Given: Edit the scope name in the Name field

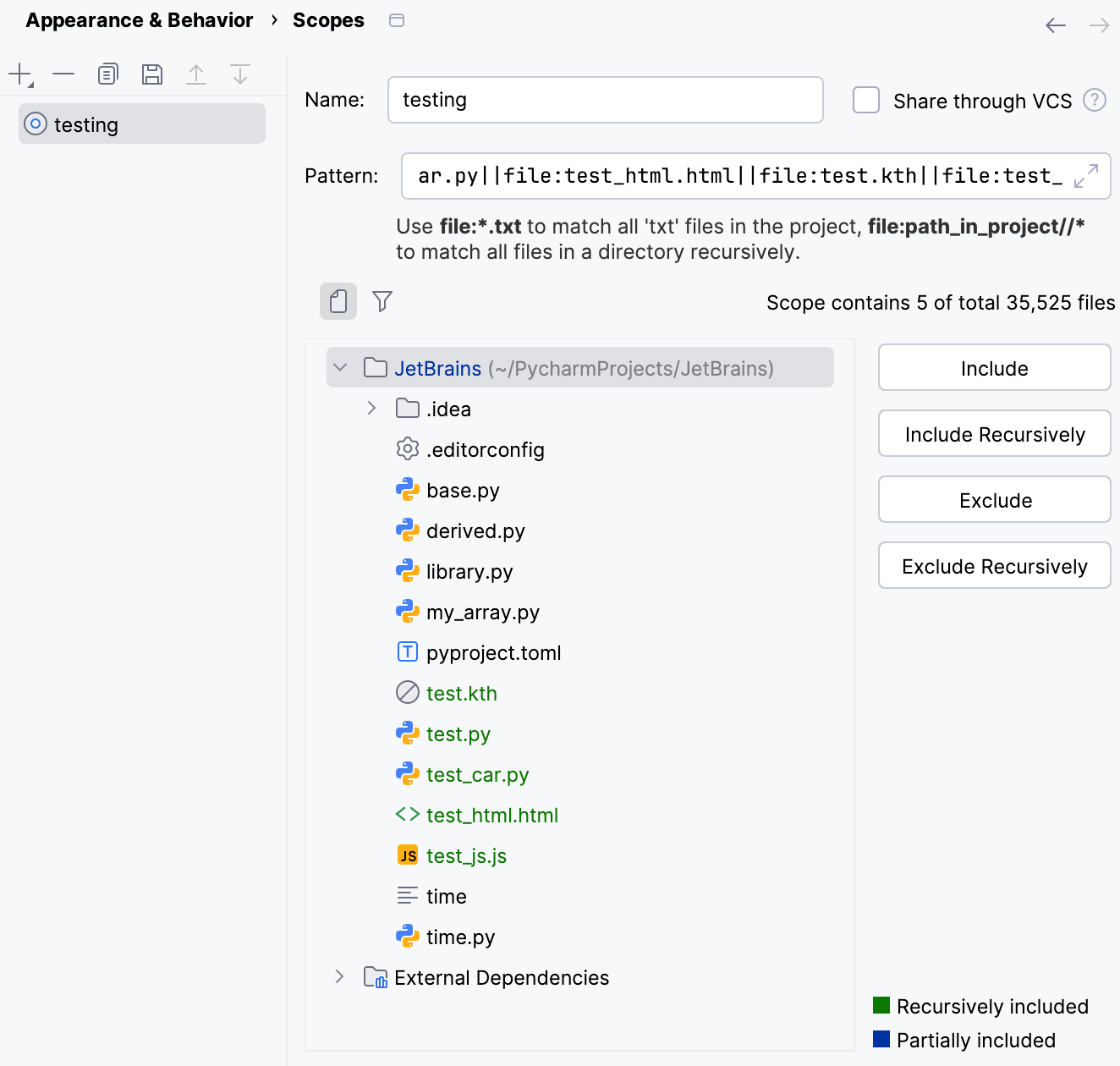Looking at the screenshot, I should coord(605,100).
